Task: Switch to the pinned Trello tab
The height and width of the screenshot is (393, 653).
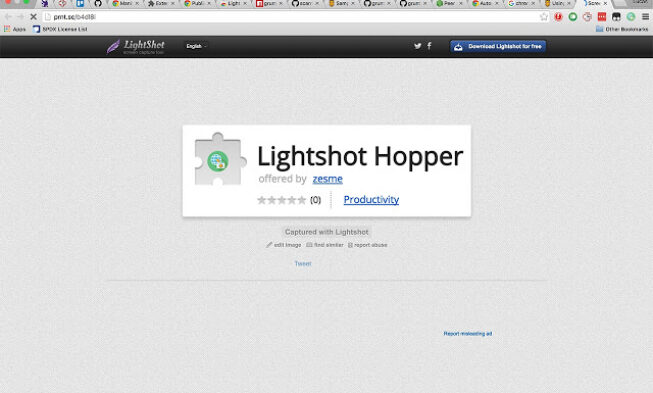Action: pos(80,3)
